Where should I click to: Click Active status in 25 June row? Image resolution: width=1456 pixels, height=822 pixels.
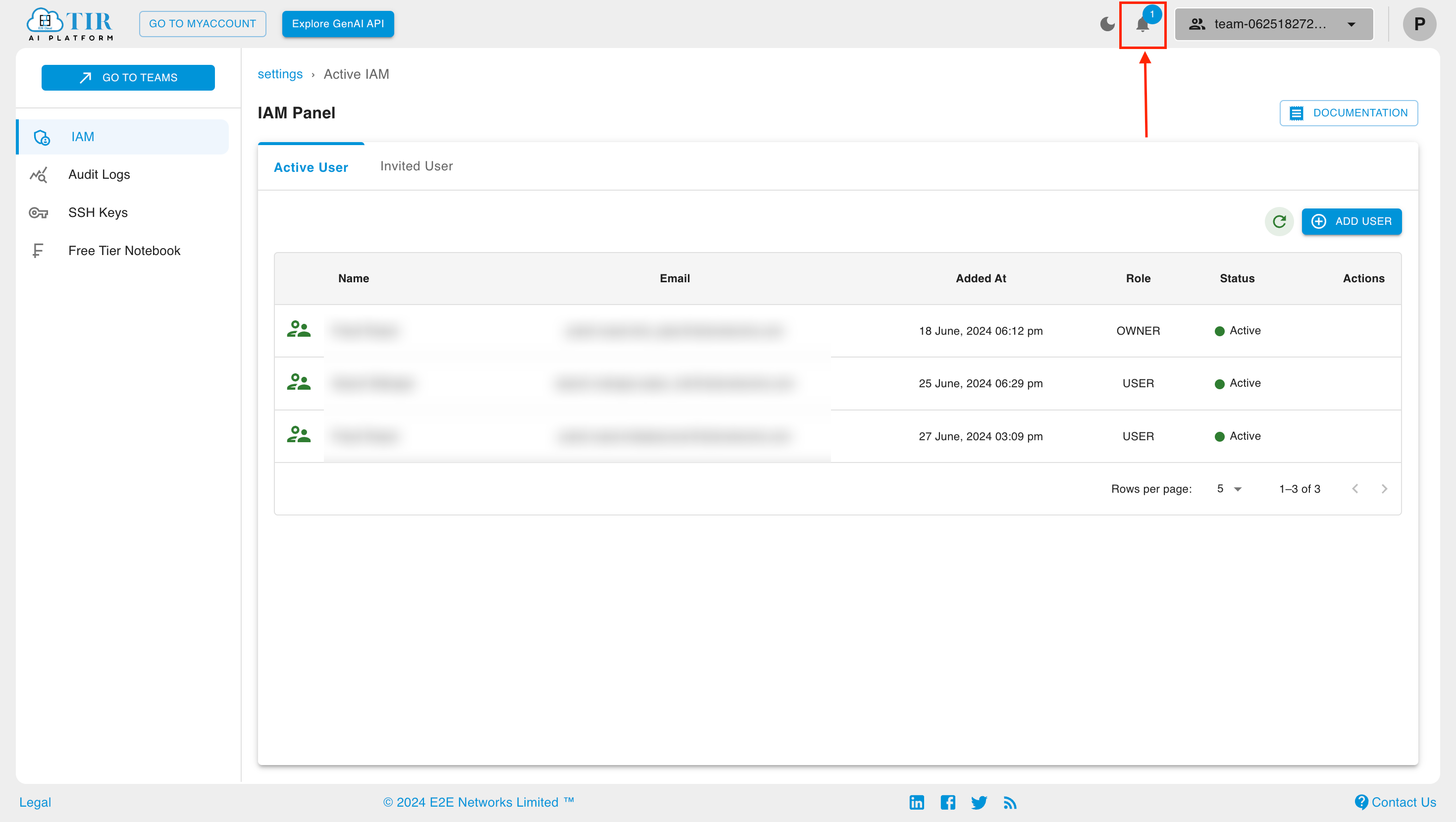[x=1237, y=383]
